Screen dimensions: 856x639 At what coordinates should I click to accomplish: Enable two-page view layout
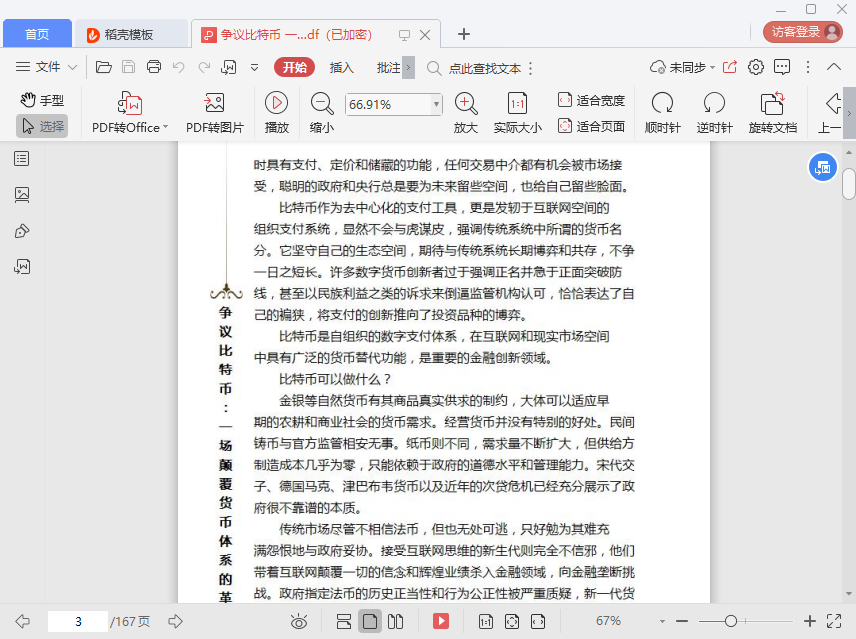point(396,622)
